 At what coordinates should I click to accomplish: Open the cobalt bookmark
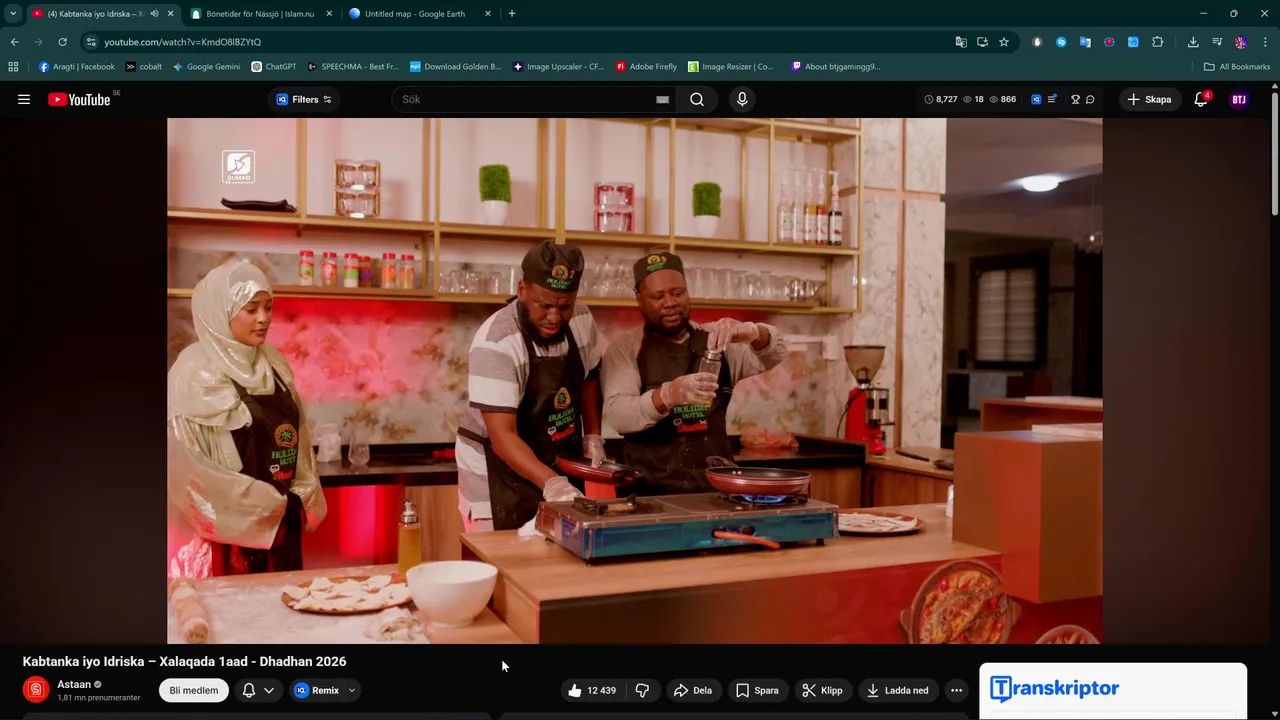click(x=144, y=67)
